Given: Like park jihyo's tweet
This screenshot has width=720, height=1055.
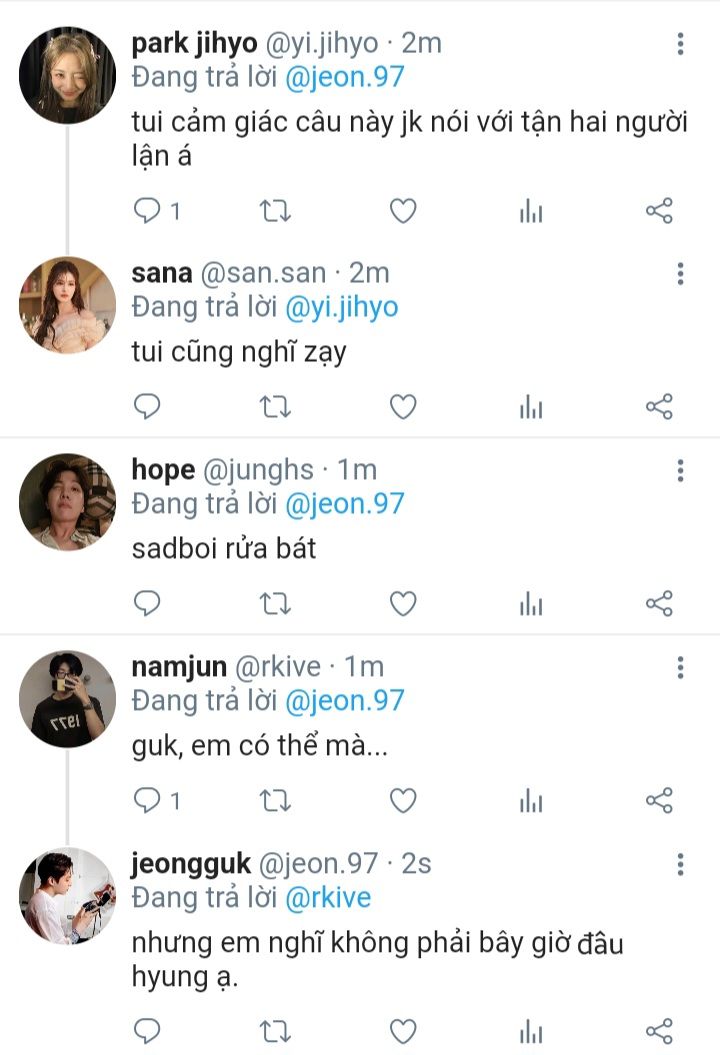Looking at the screenshot, I should 402,211.
